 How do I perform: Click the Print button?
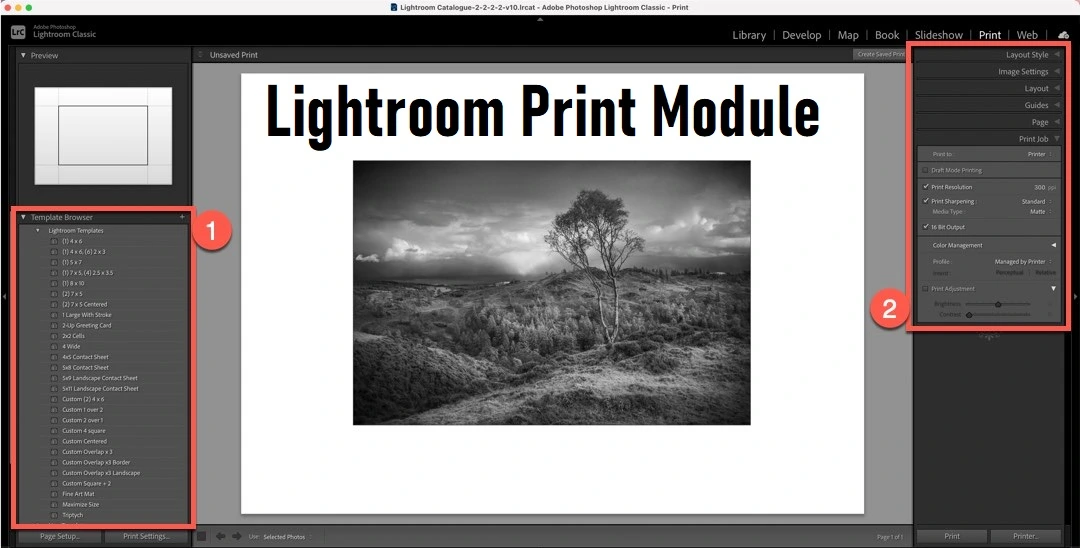952,536
